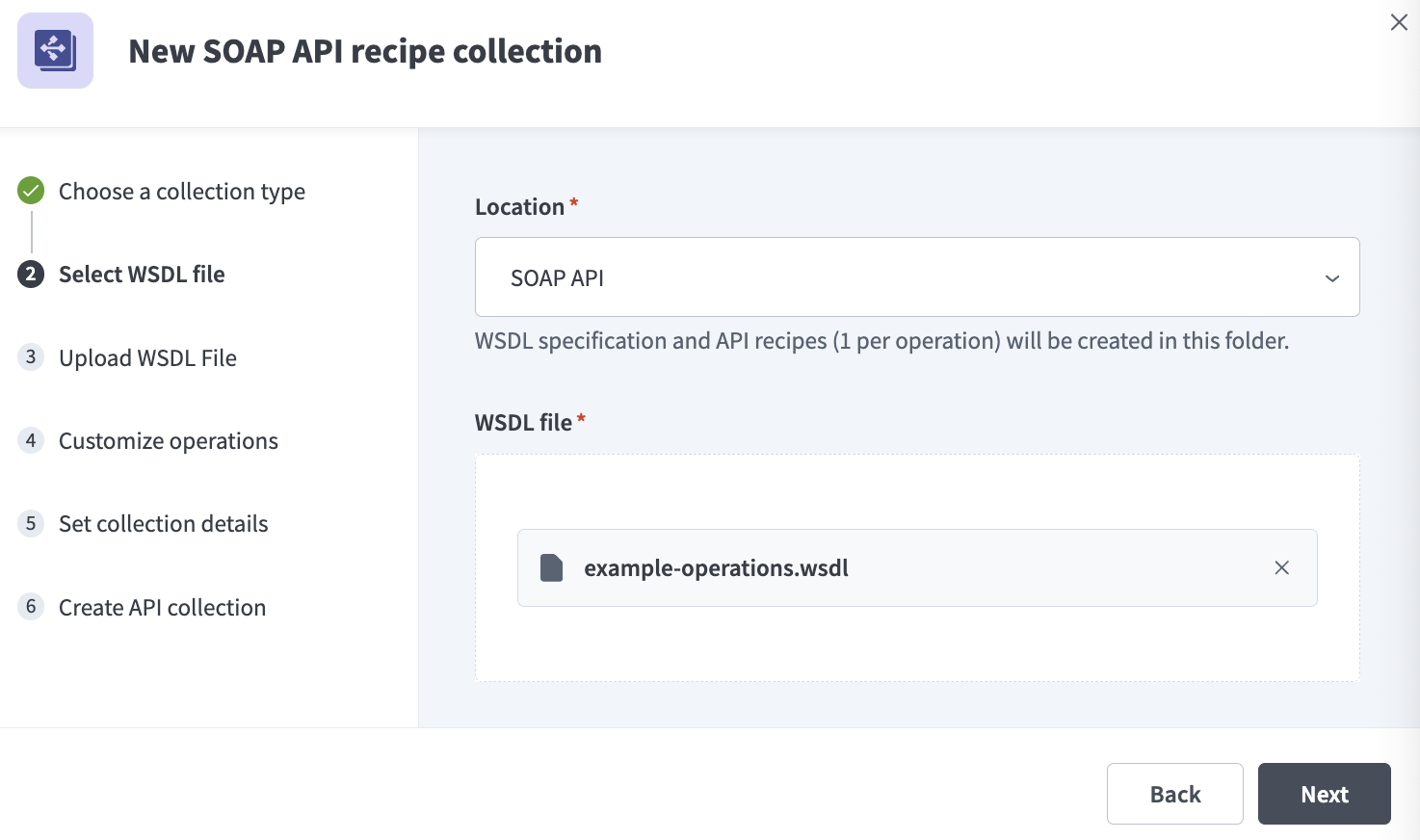Click step number 4 circle icon
This screenshot has height=840, width=1420.
point(31,440)
